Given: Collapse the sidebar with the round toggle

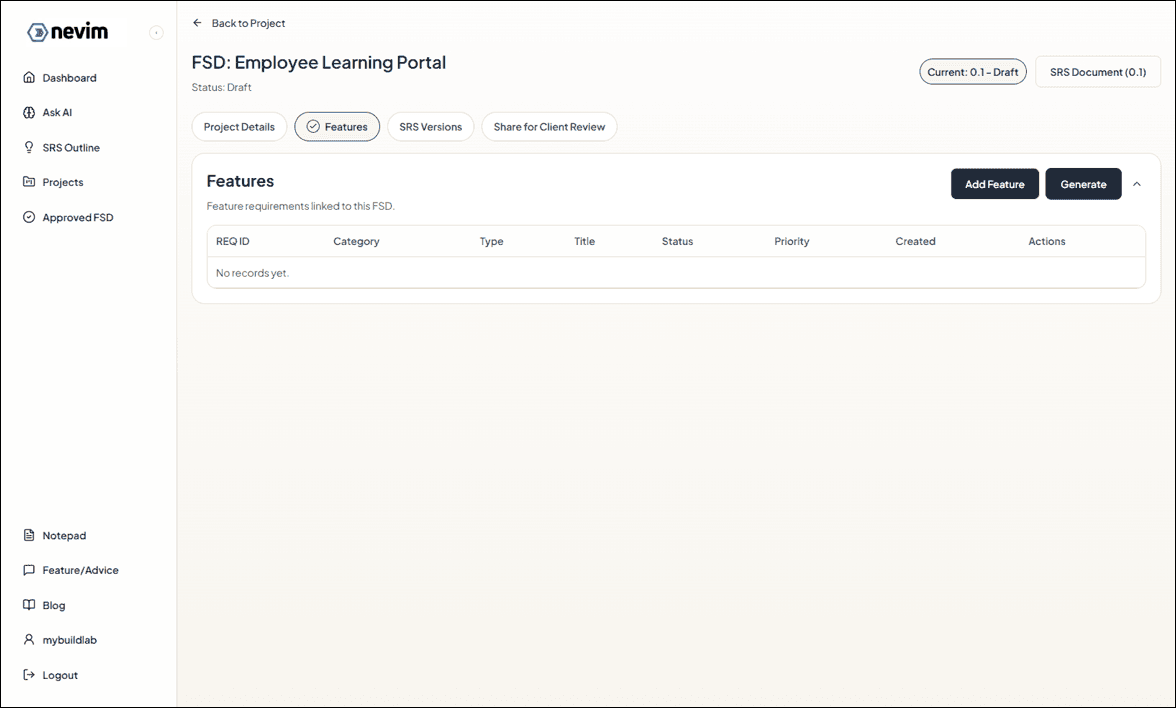Looking at the screenshot, I should click(x=156, y=32).
